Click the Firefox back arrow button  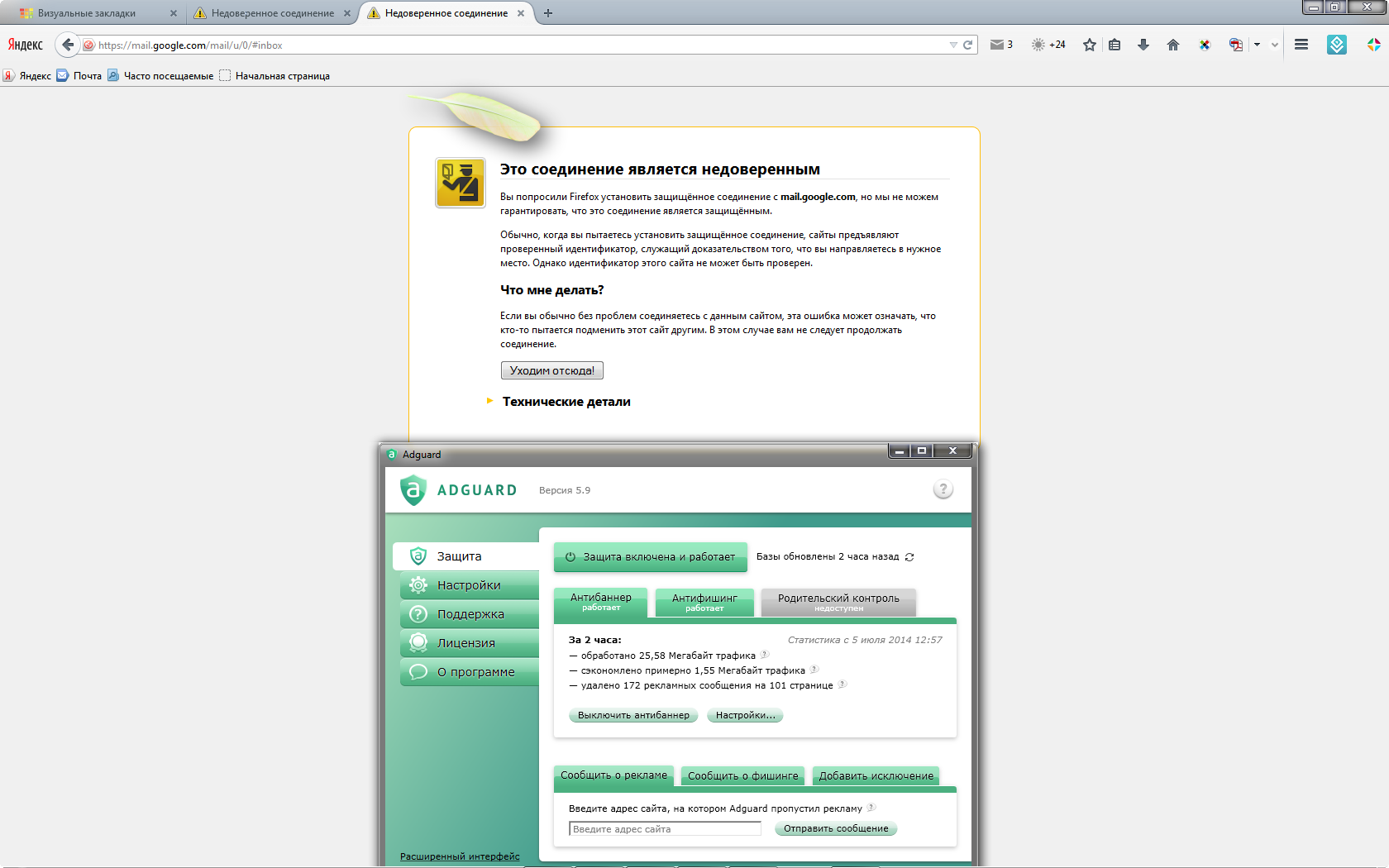[68, 45]
